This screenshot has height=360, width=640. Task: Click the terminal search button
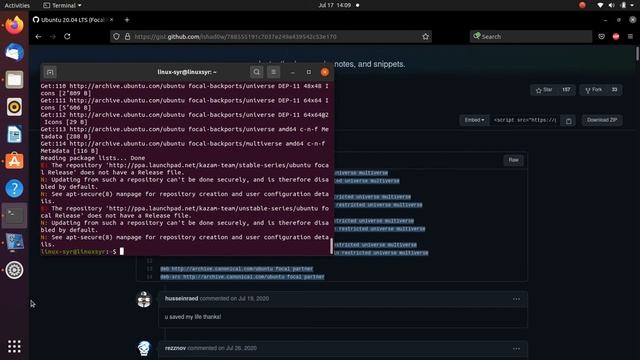[257, 72]
